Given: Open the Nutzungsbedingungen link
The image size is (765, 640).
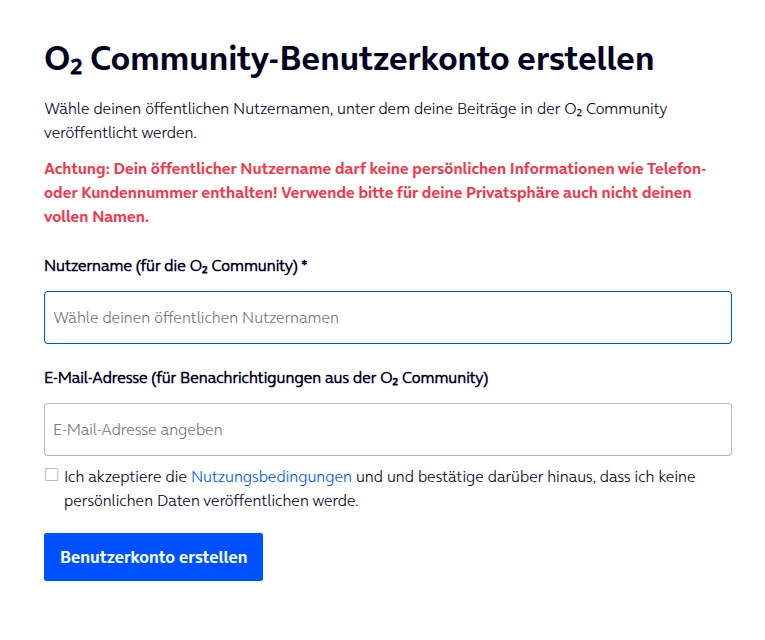Looking at the screenshot, I should pos(271,477).
